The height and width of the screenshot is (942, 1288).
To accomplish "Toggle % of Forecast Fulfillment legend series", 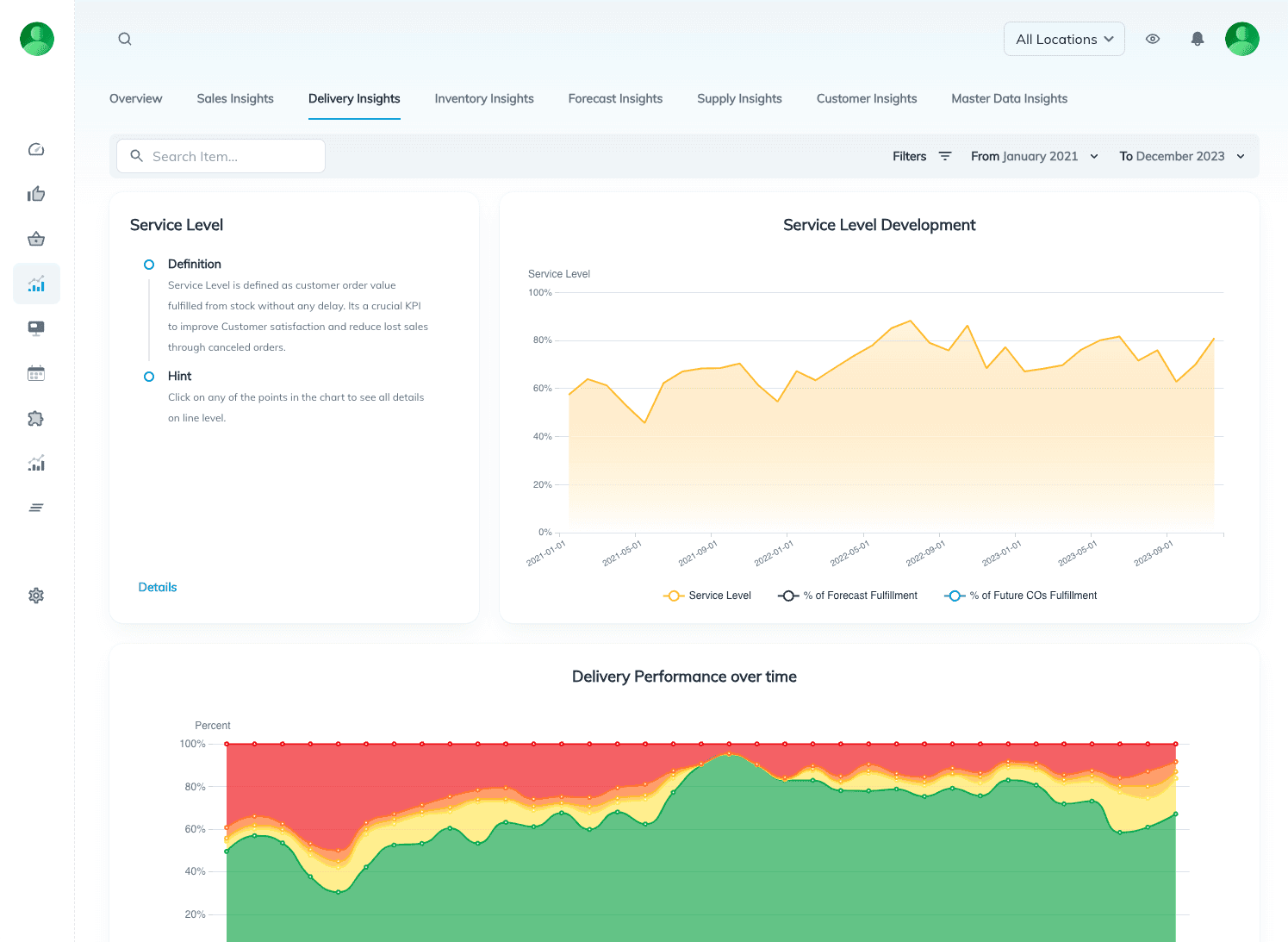I will [848, 596].
